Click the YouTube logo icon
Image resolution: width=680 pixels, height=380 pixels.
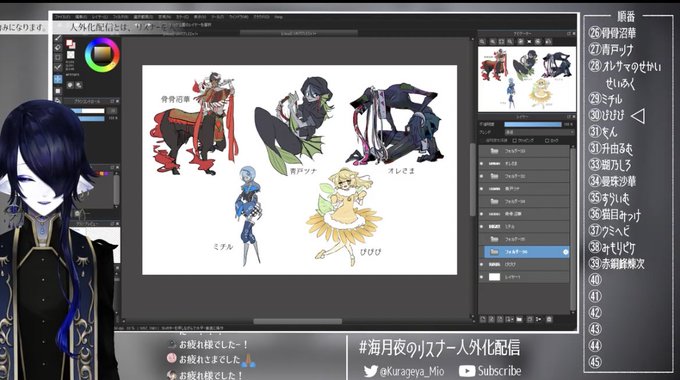(x=467, y=371)
